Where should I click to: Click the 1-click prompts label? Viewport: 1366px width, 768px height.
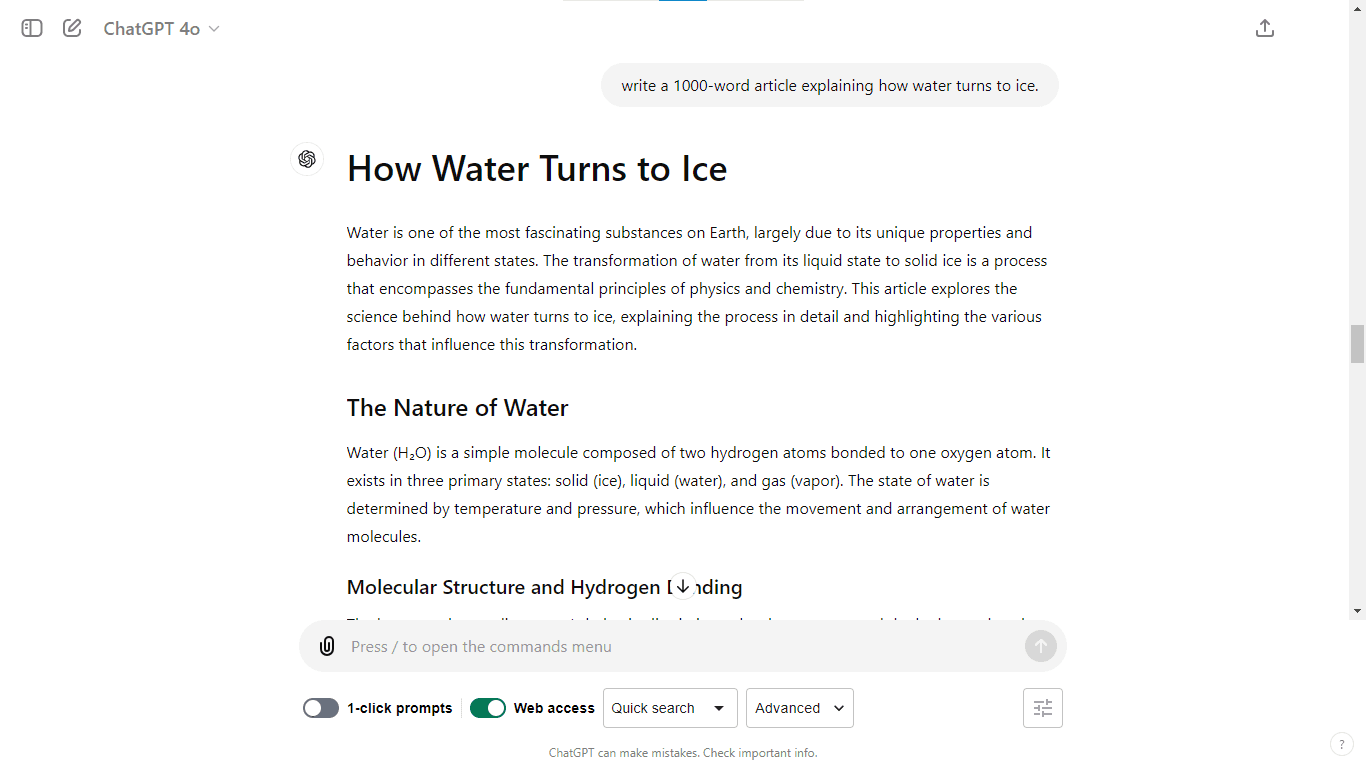pyautogui.click(x=400, y=708)
